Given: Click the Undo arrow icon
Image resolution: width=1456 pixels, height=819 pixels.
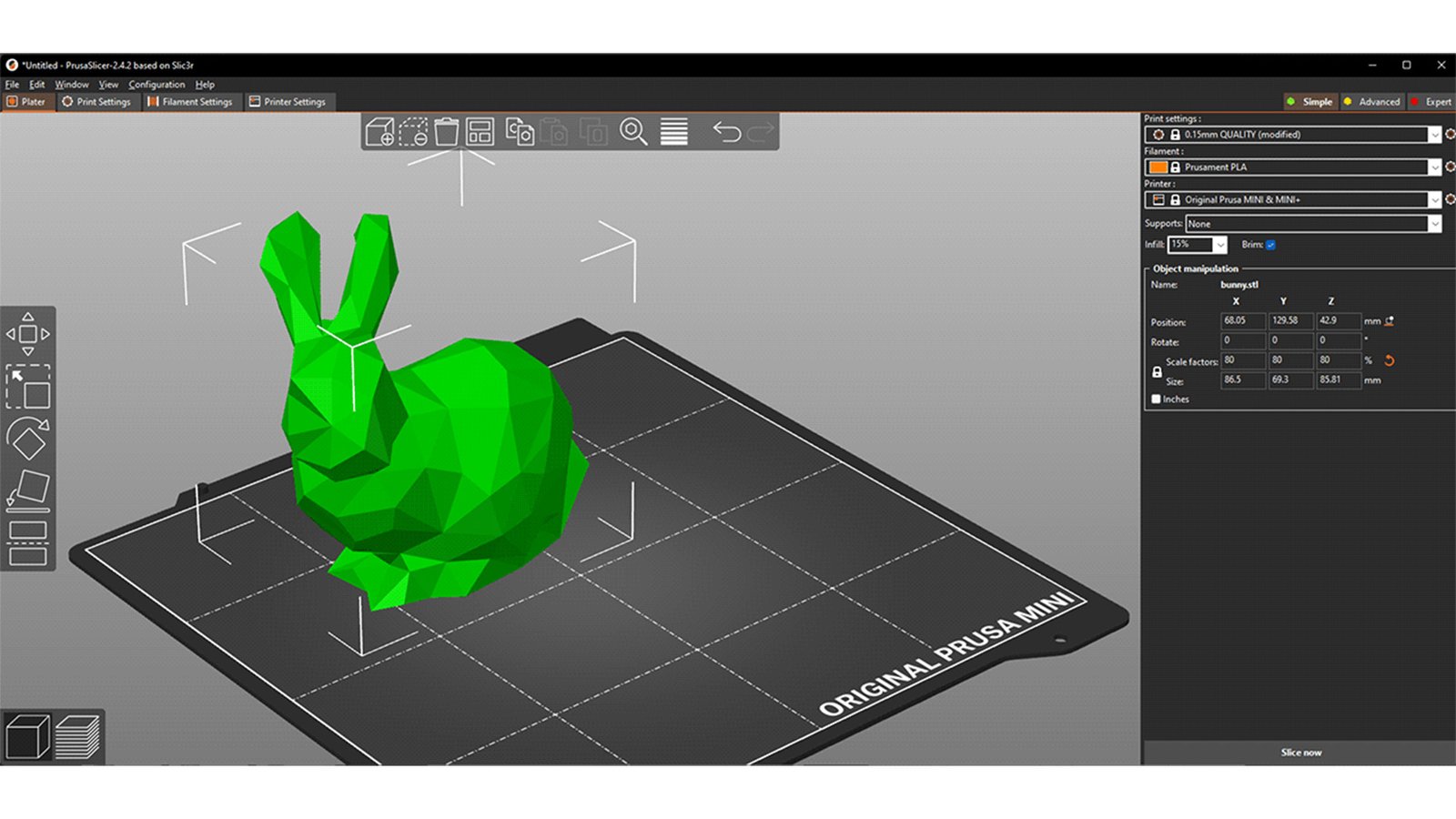Looking at the screenshot, I should pyautogui.click(x=726, y=132).
